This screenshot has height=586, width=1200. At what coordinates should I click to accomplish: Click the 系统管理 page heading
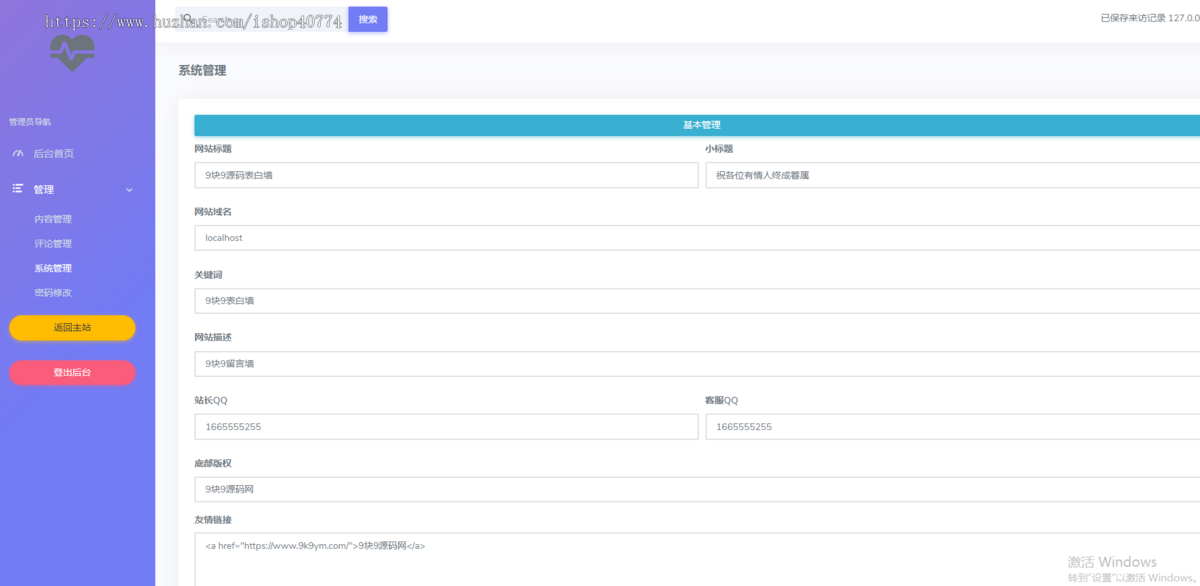pos(203,71)
